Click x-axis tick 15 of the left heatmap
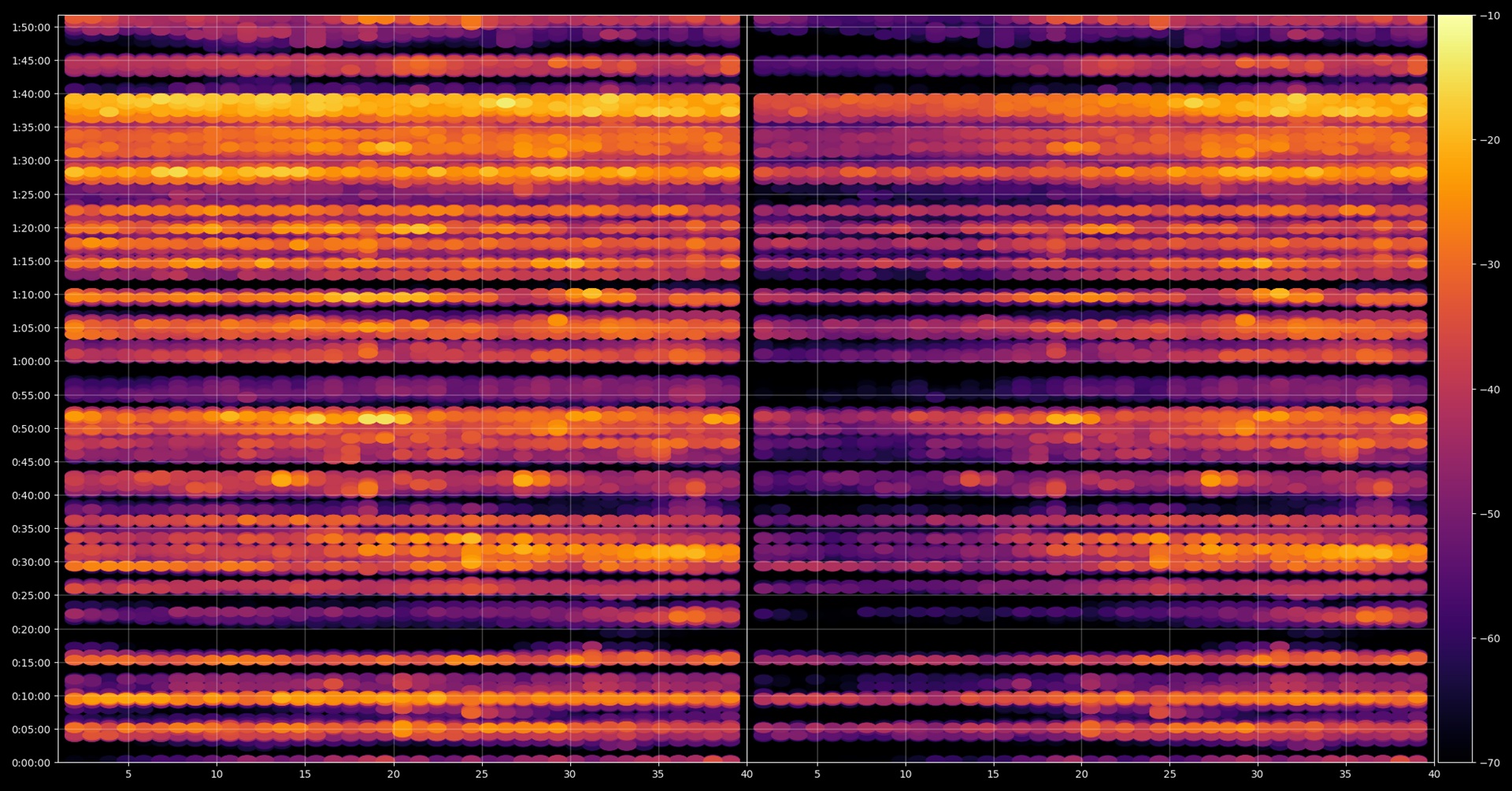Image resolution: width=1512 pixels, height=791 pixels. pyautogui.click(x=305, y=774)
